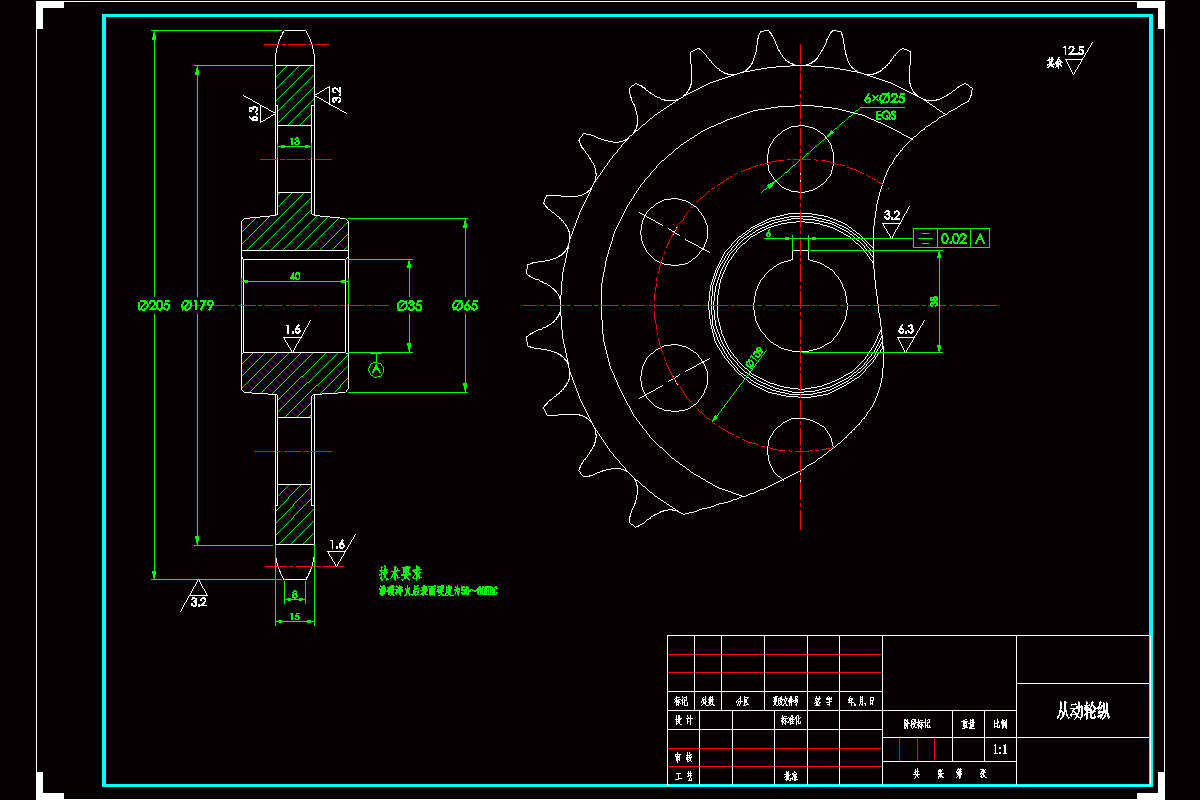Select the 40 hub width dimension
This screenshot has height=800, width=1200.
tap(295, 275)
